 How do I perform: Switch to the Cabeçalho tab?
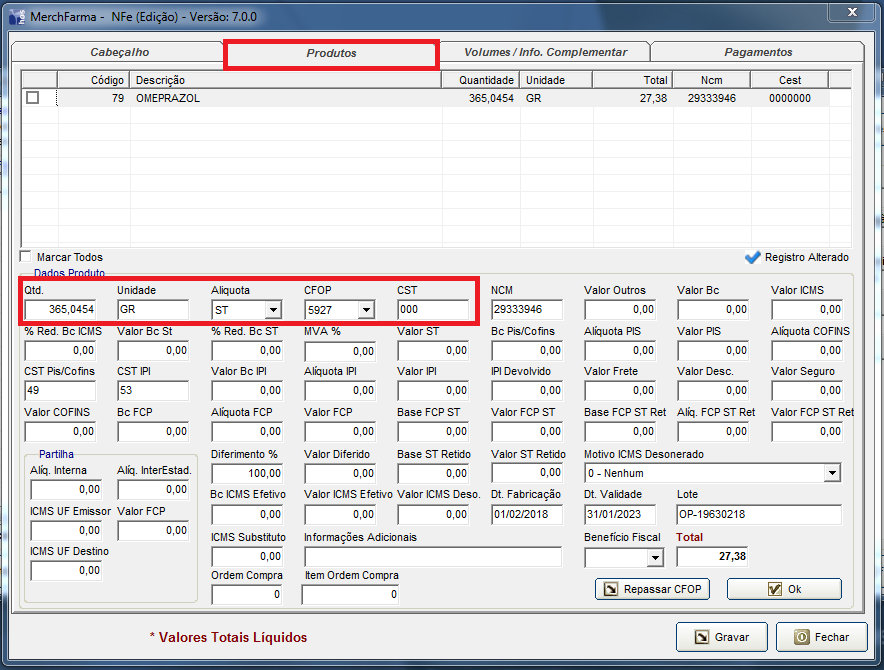point(119,52)
